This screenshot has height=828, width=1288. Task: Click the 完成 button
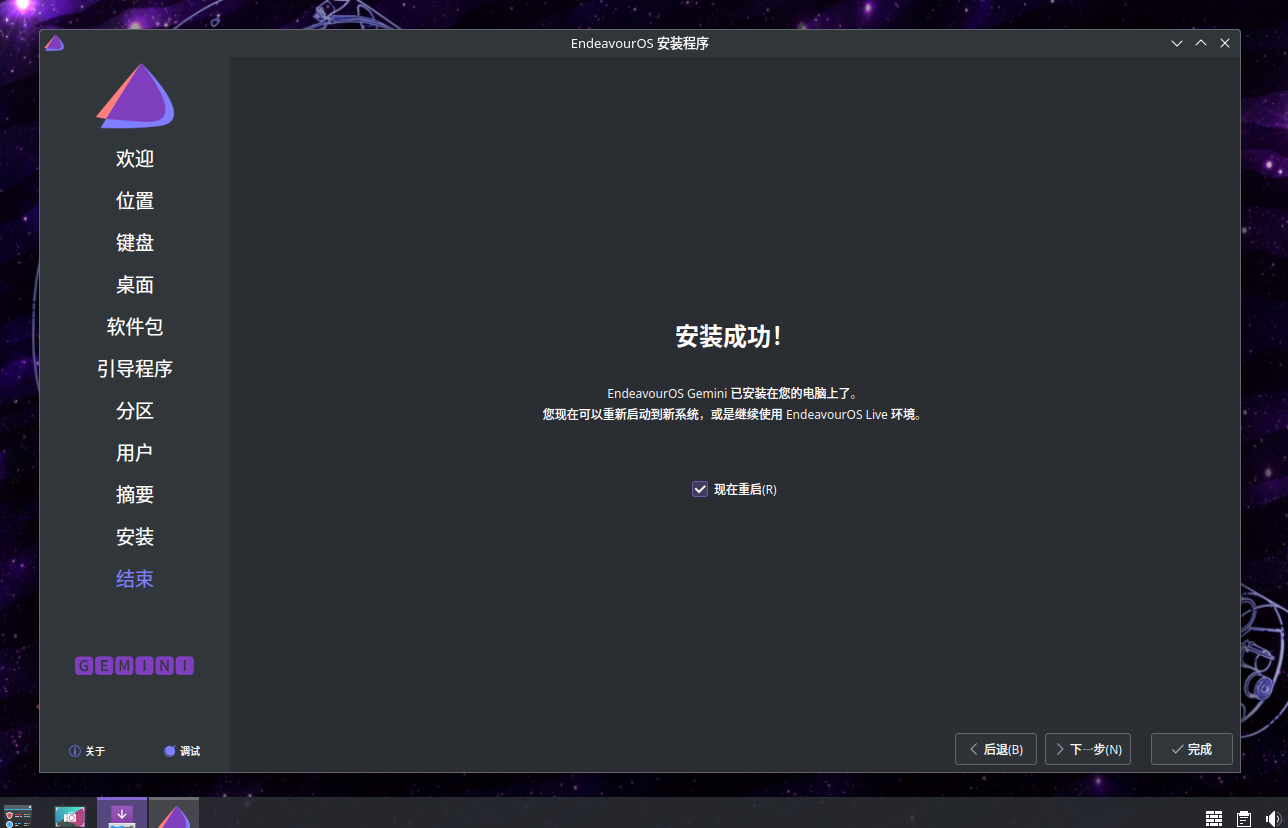1191,749
